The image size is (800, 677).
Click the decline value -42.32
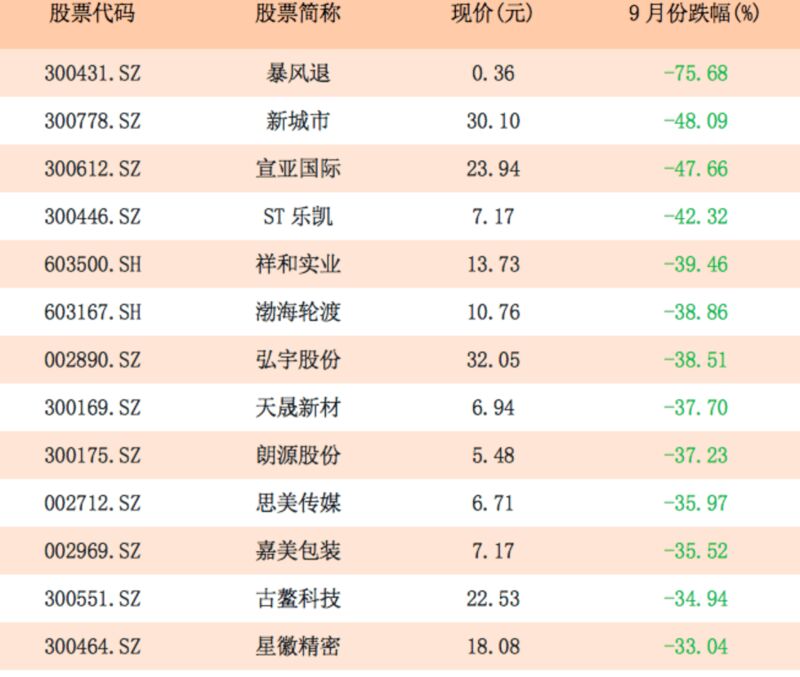pyautogui.click(x=695, y=217)
